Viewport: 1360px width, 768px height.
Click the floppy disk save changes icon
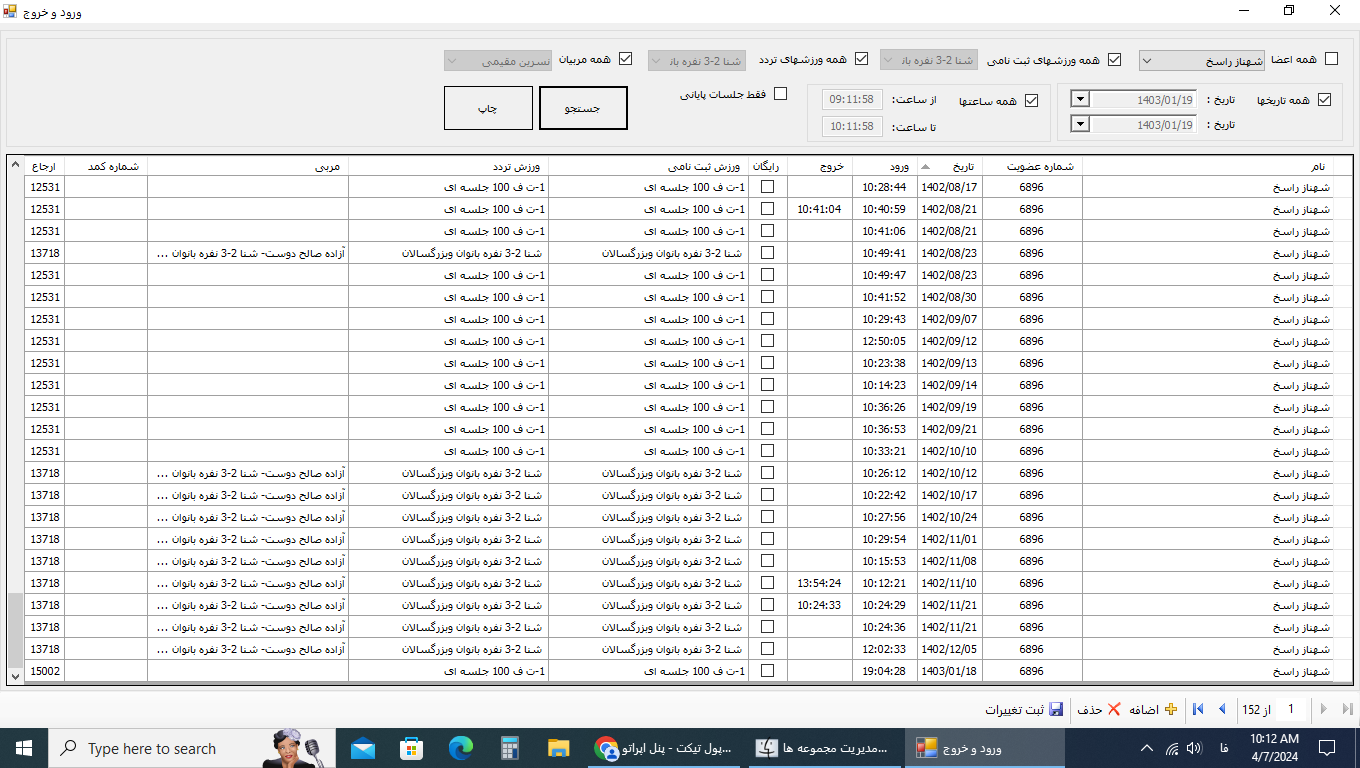(x=1056, y=709)
